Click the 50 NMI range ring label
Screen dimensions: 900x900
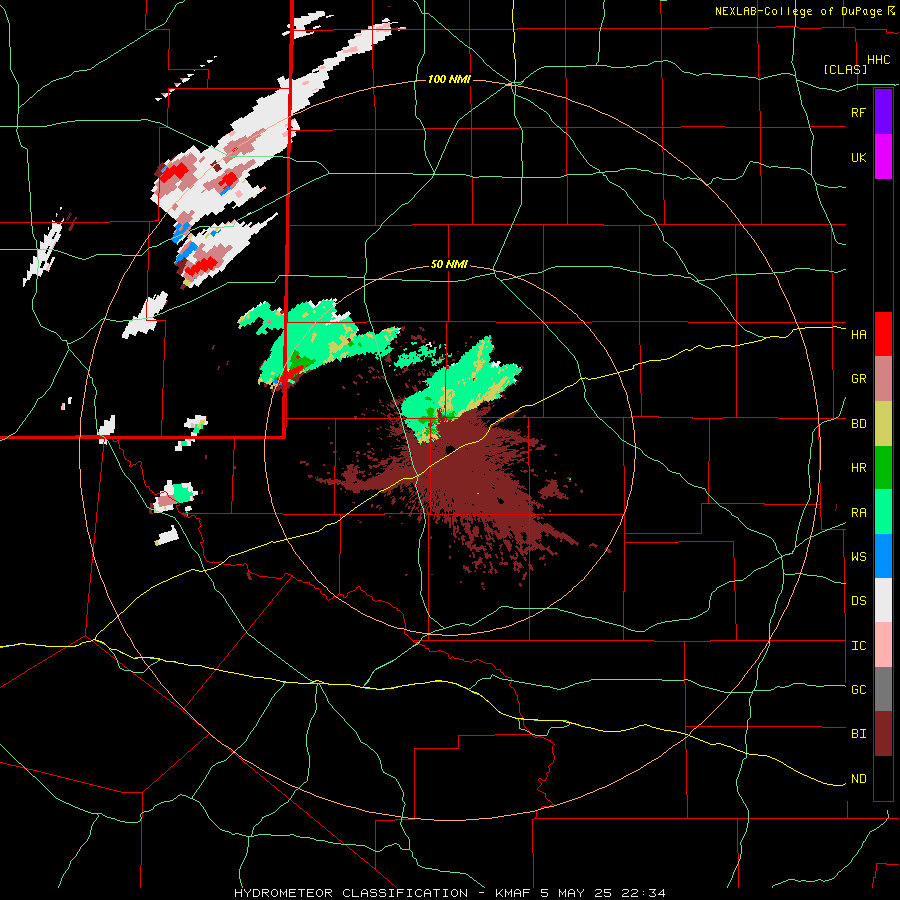(449, 265)
